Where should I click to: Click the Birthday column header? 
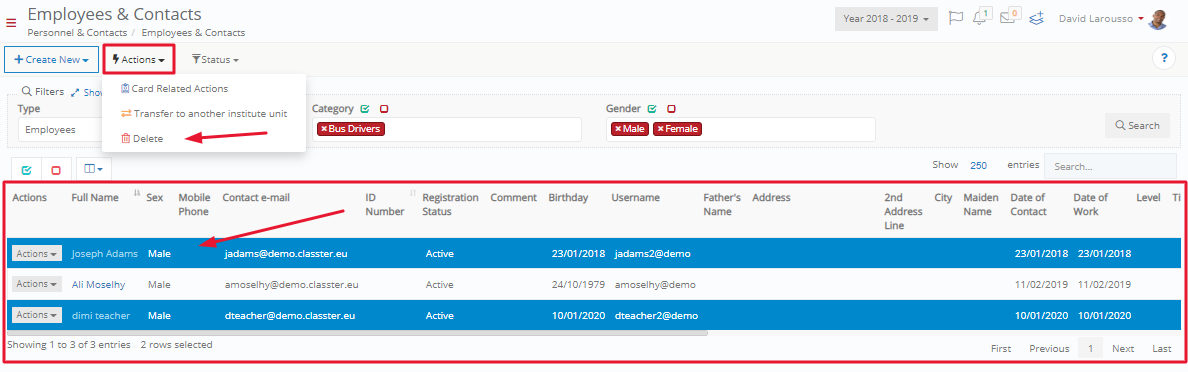568,198
